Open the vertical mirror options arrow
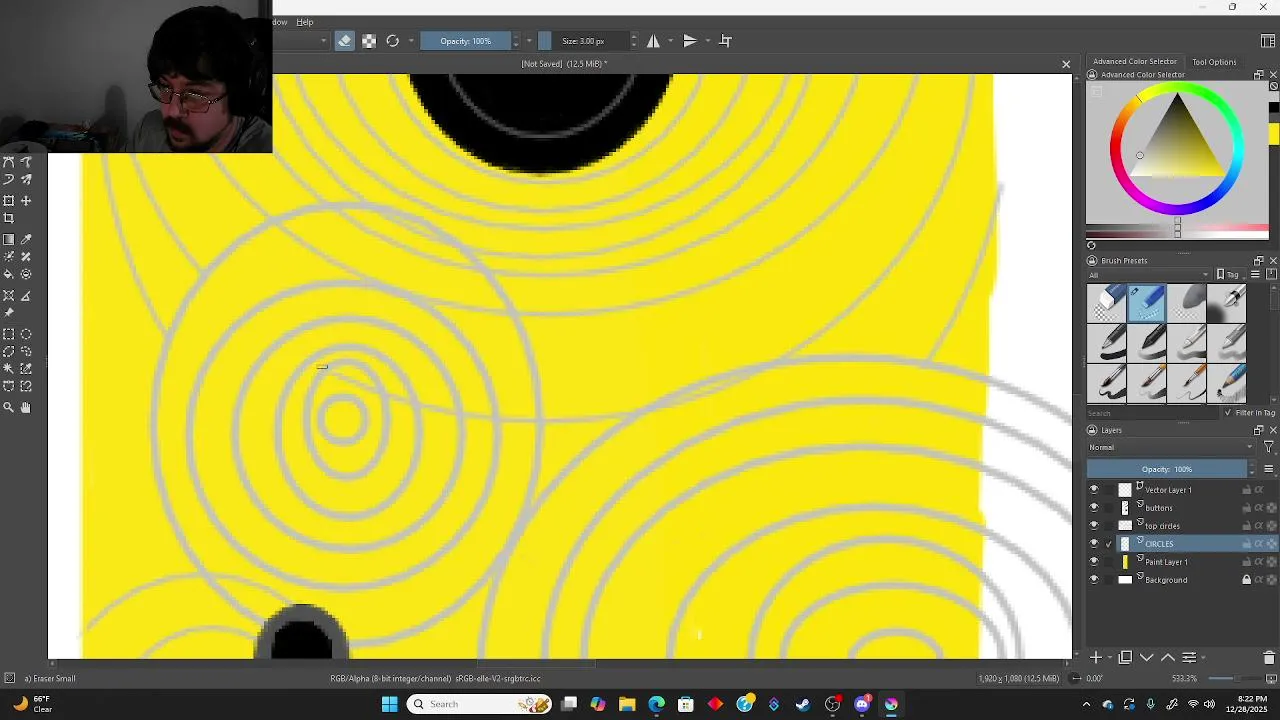 coord(707,41)
